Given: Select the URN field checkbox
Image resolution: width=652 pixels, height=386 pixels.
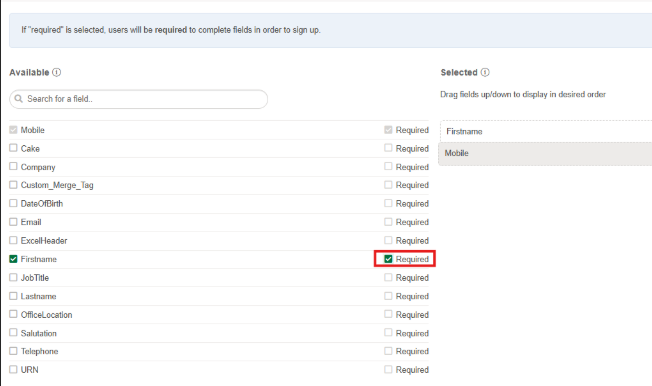Looking at the screenshot, I should [x=13, y=369].
